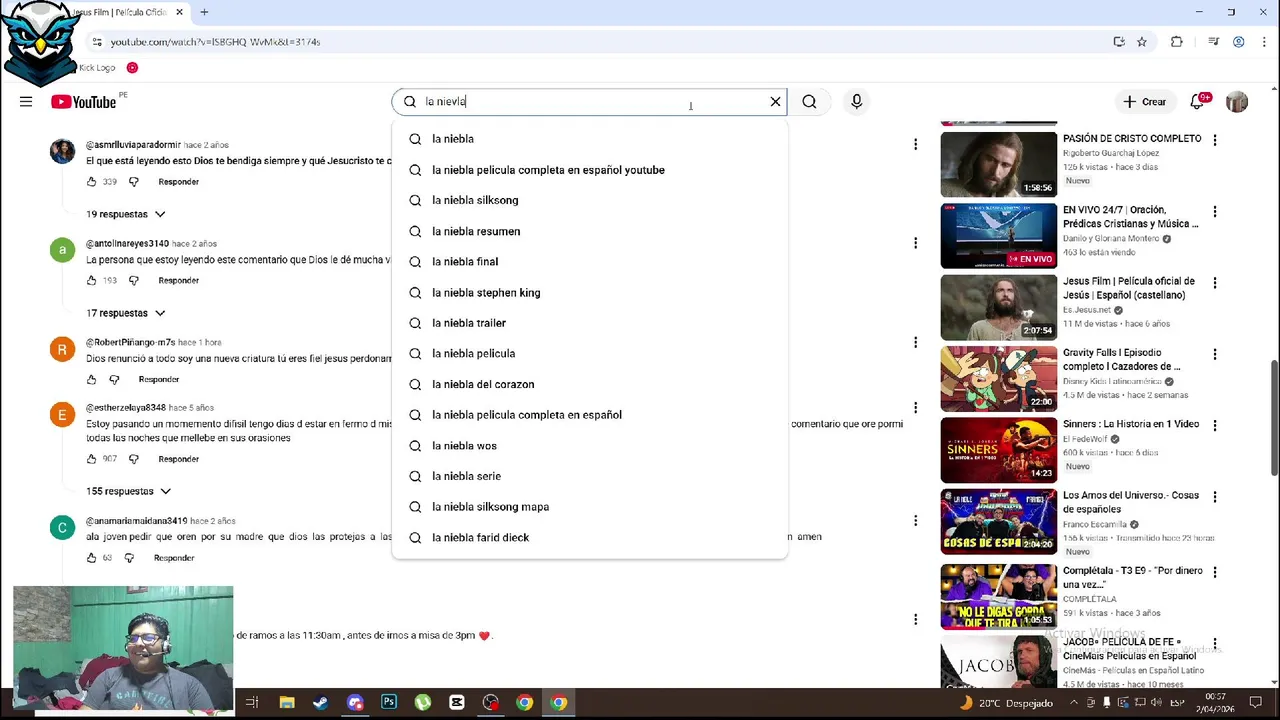
Task: Go to the YouTube home logo
Action: pos(84,102)
